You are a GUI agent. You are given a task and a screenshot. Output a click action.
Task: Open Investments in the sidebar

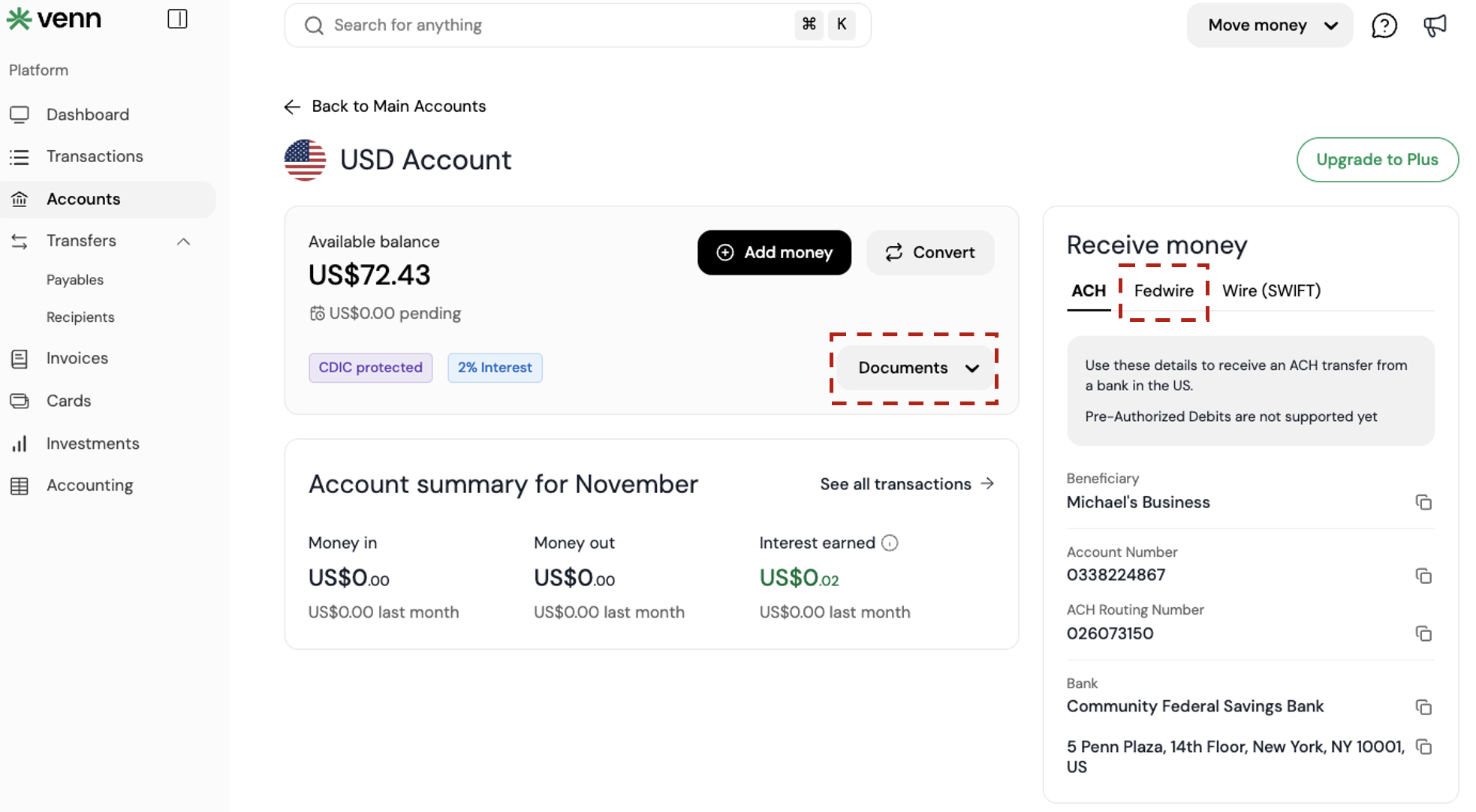click(x=92, y=444)
